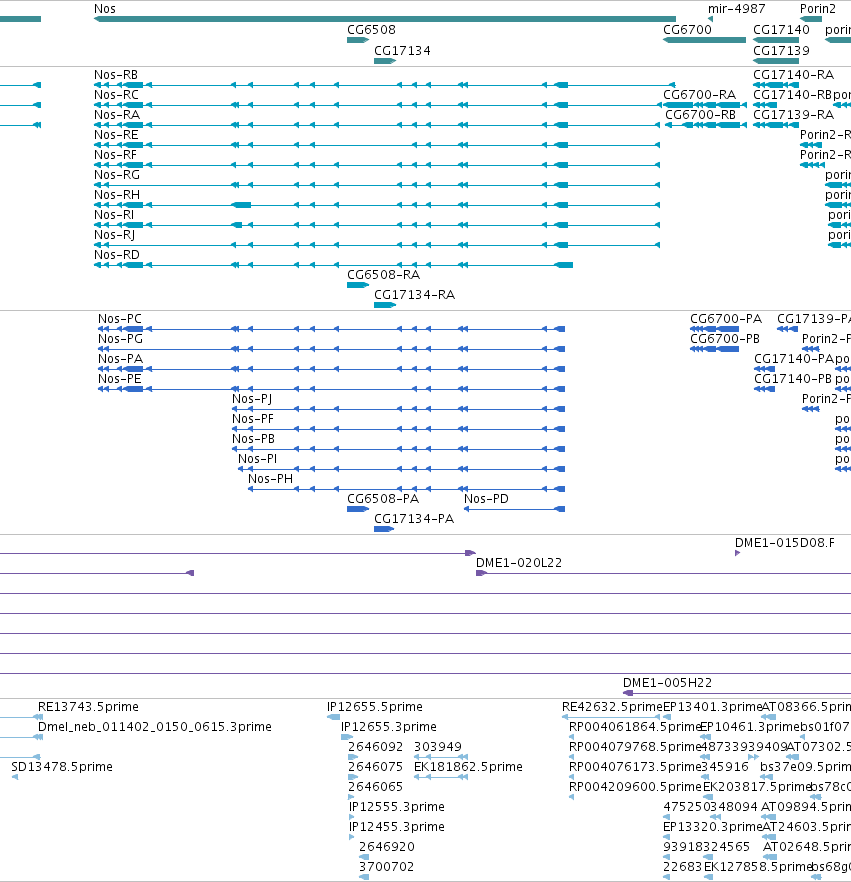Click the CG17139-RA transcript label
This screenshot has height=882, width=851.
coord(794,115)
